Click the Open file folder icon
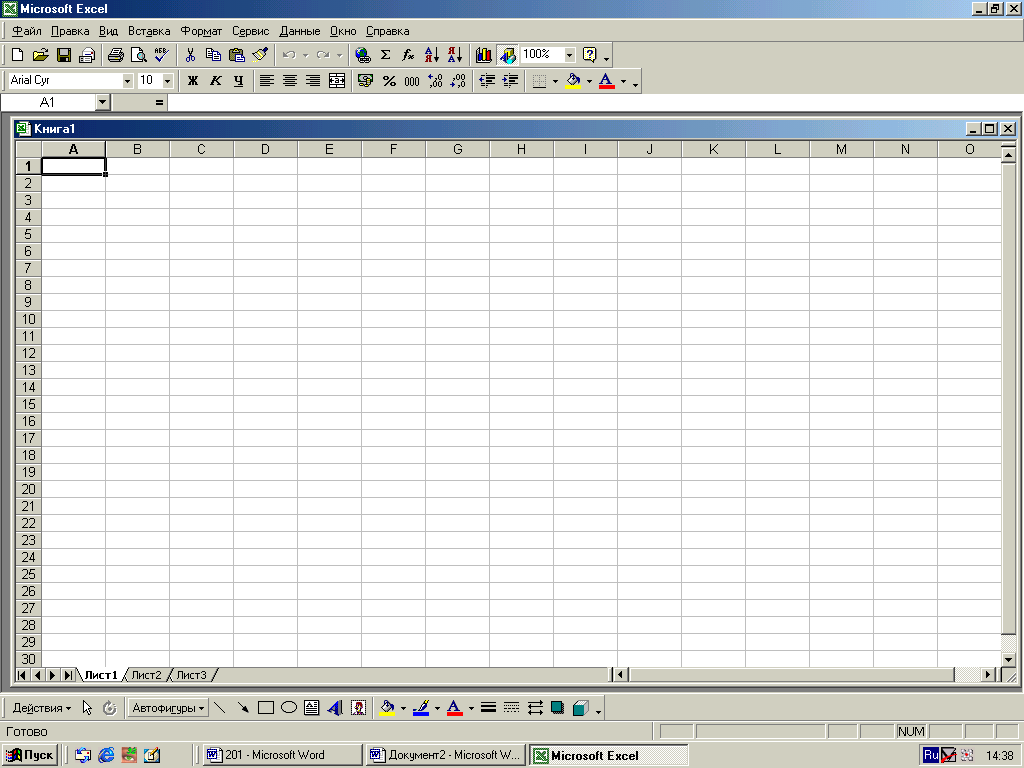The height and width of the screenshot is (768, 1024). [40, 55]
